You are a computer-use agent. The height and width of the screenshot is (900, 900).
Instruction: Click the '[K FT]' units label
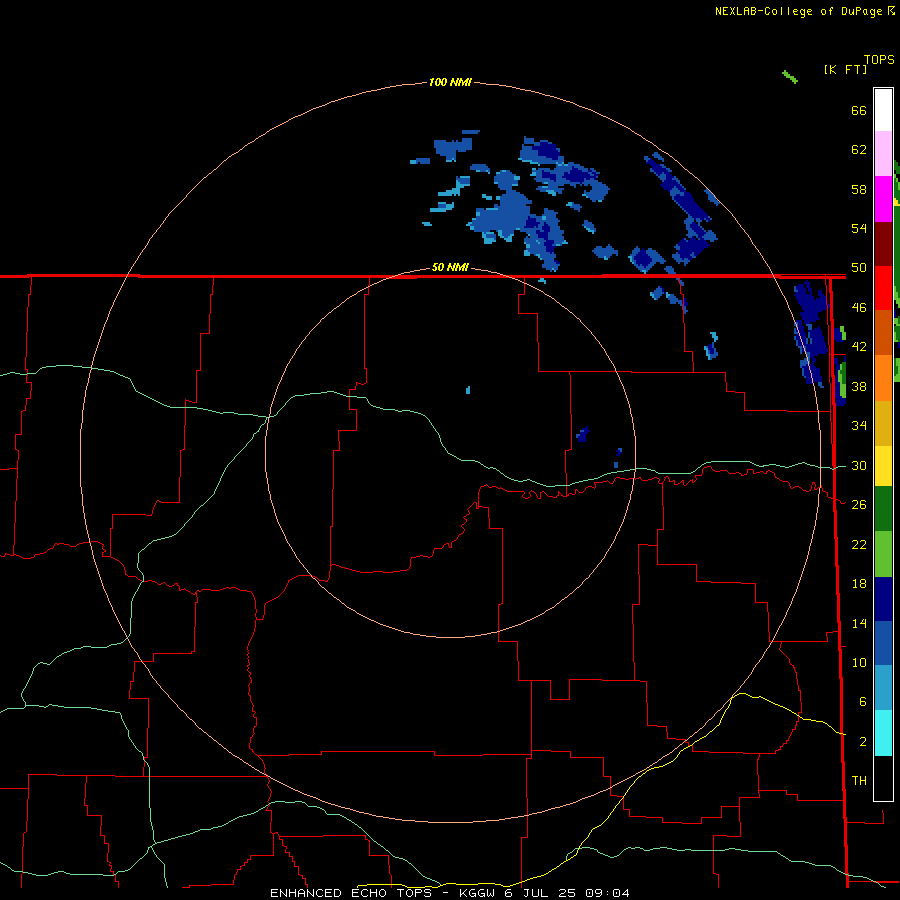click(845, 69)
